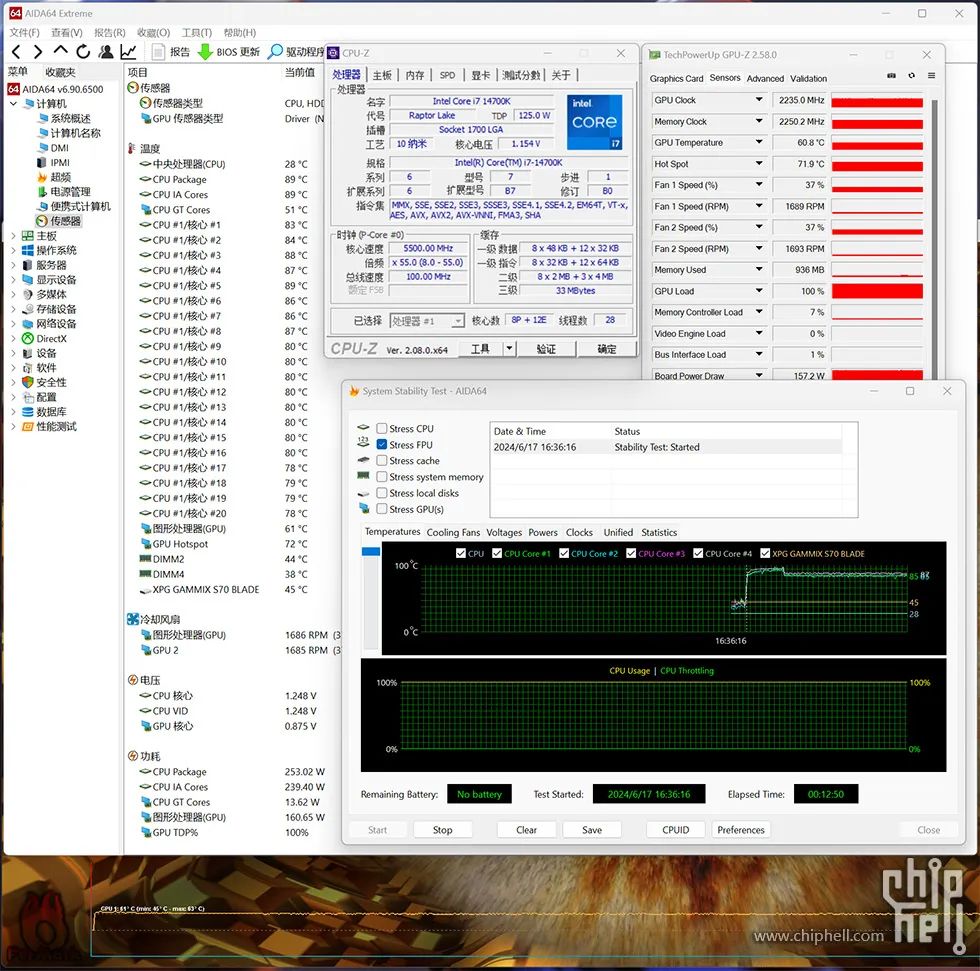This screenshot has height=971, width=980.
Task: Open the GPU Temperature sensor dropdown
Action: [x=759, y=142]
